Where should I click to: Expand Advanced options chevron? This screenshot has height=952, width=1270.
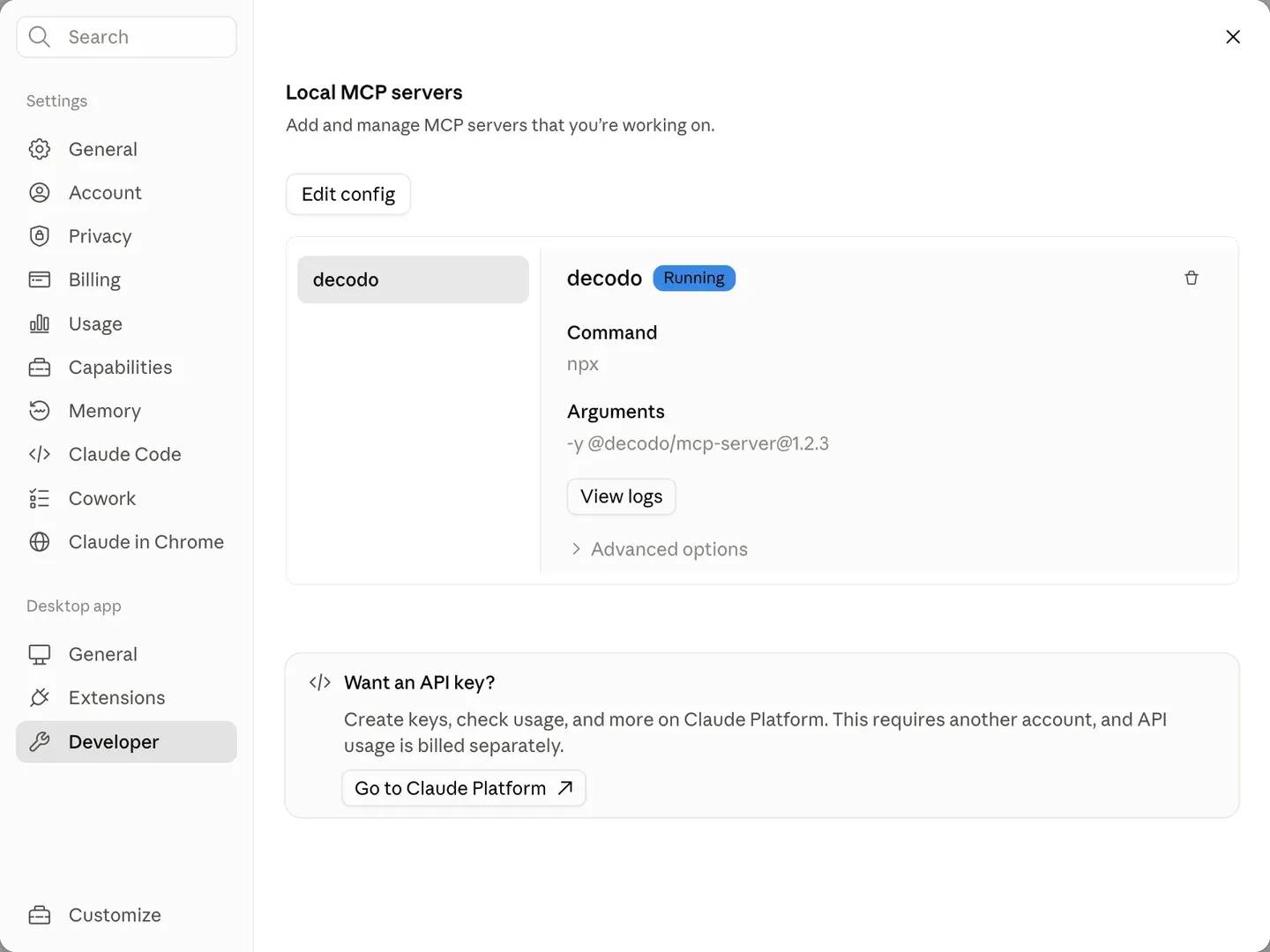point(576,548)
